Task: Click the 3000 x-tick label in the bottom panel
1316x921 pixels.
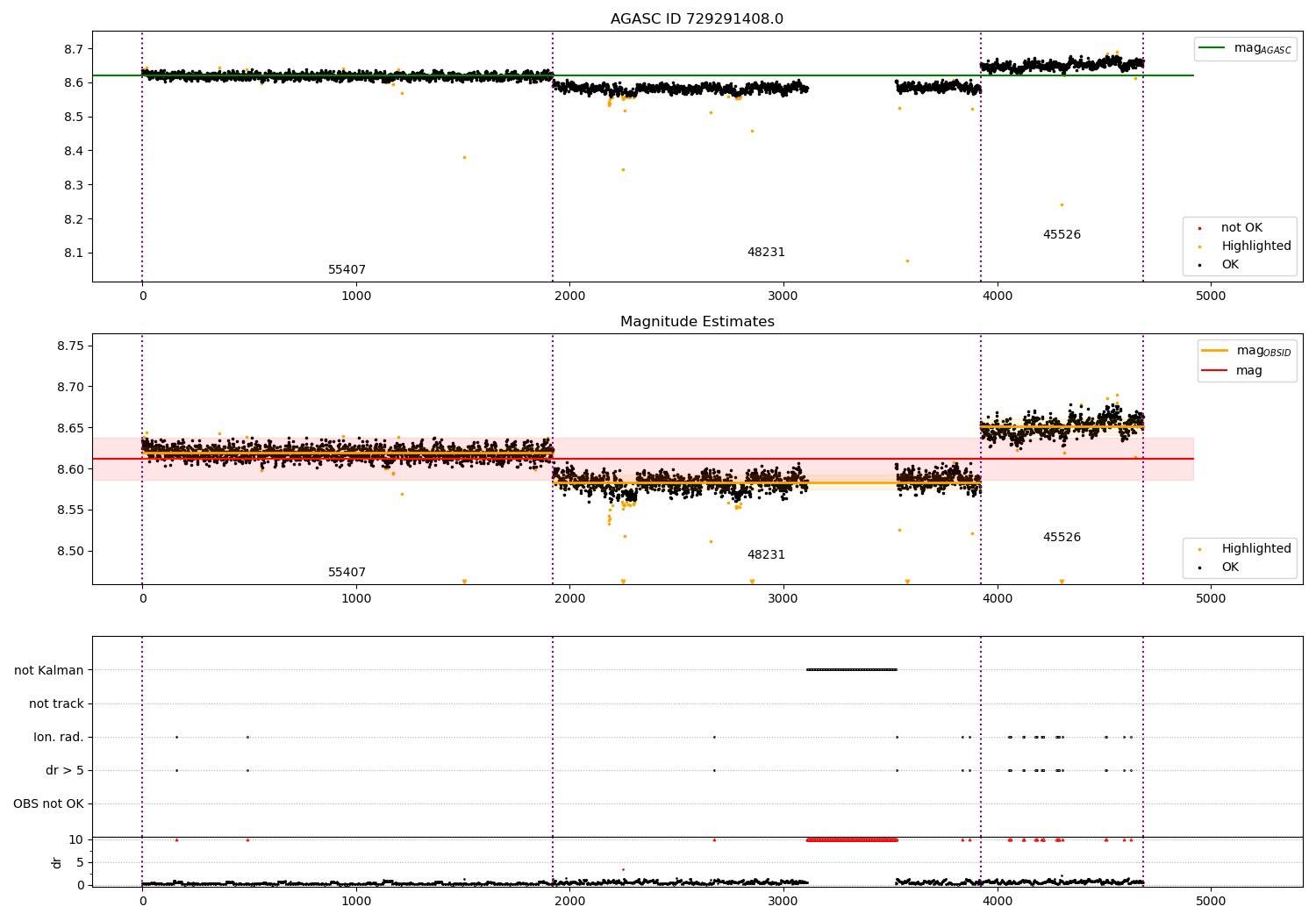Action: click(783, 902)
